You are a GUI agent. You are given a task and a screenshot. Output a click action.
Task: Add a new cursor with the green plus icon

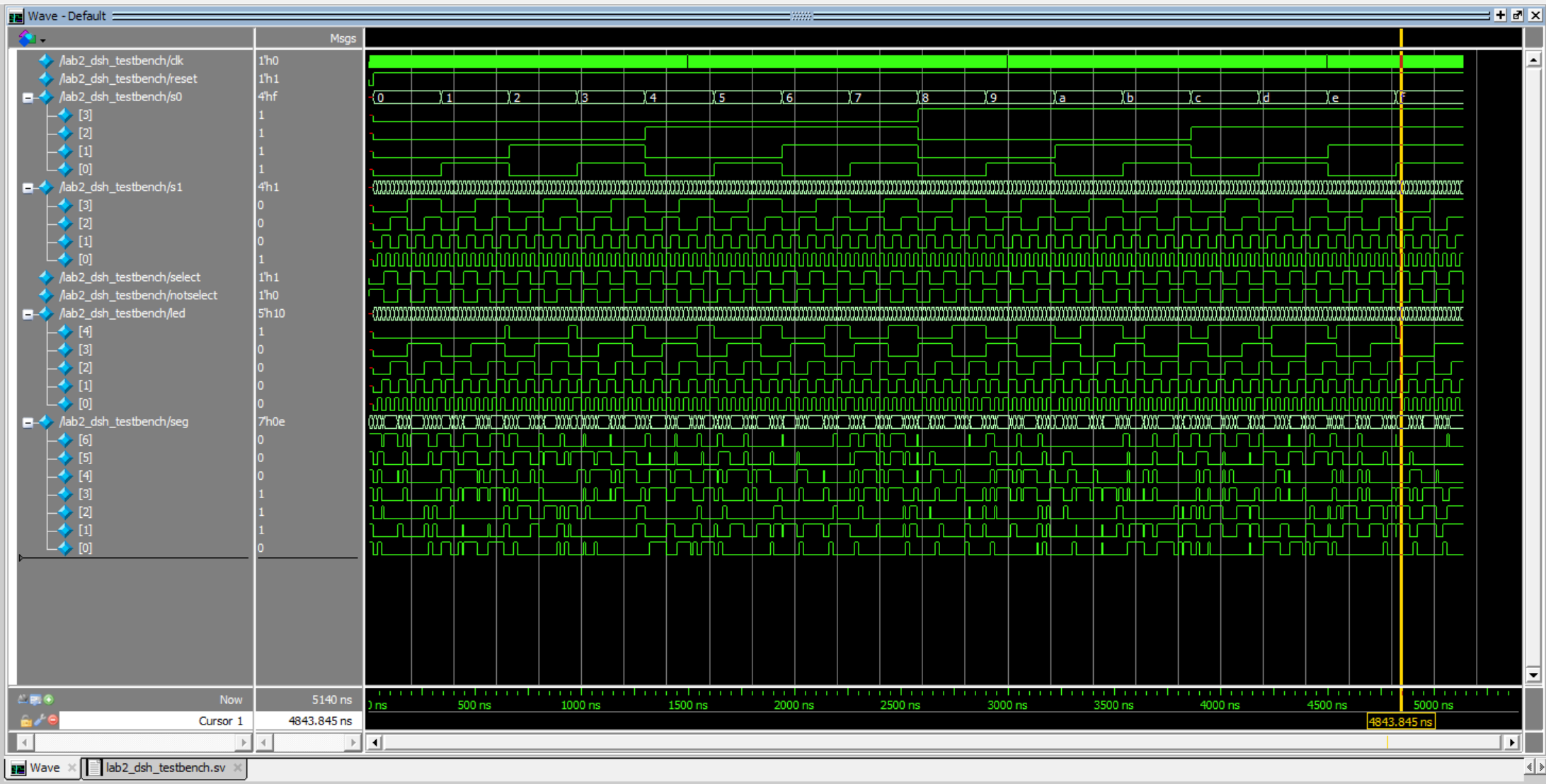tap(49, 700)
